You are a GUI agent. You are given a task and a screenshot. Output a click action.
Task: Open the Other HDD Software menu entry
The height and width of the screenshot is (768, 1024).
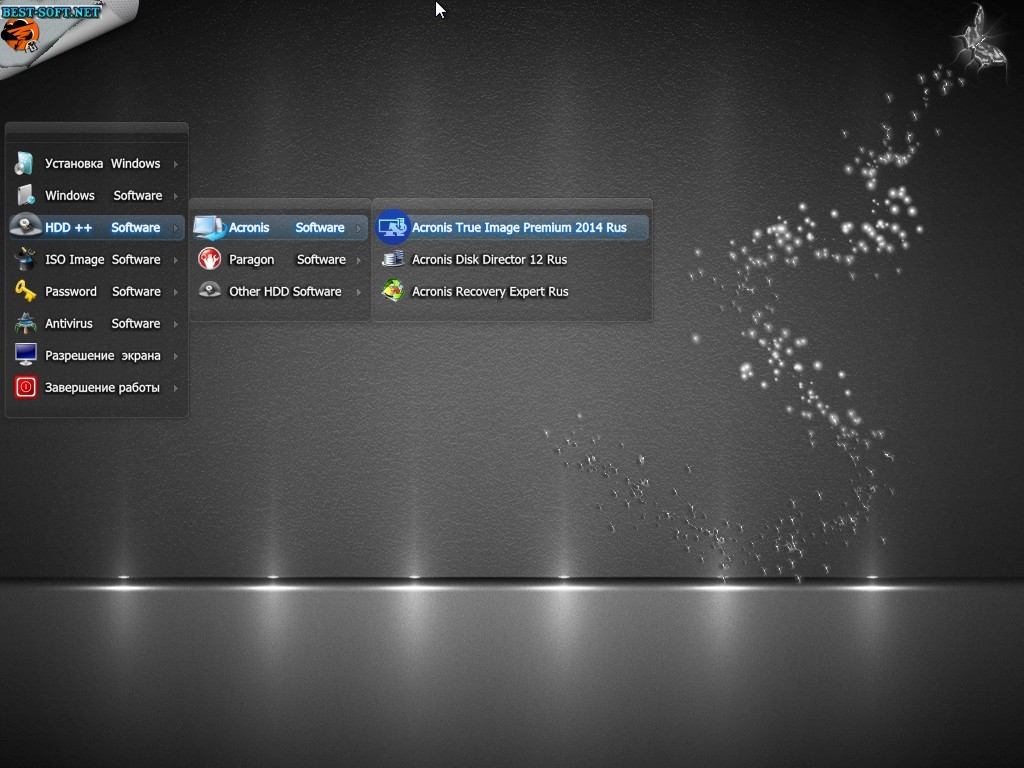coord(280,291)
